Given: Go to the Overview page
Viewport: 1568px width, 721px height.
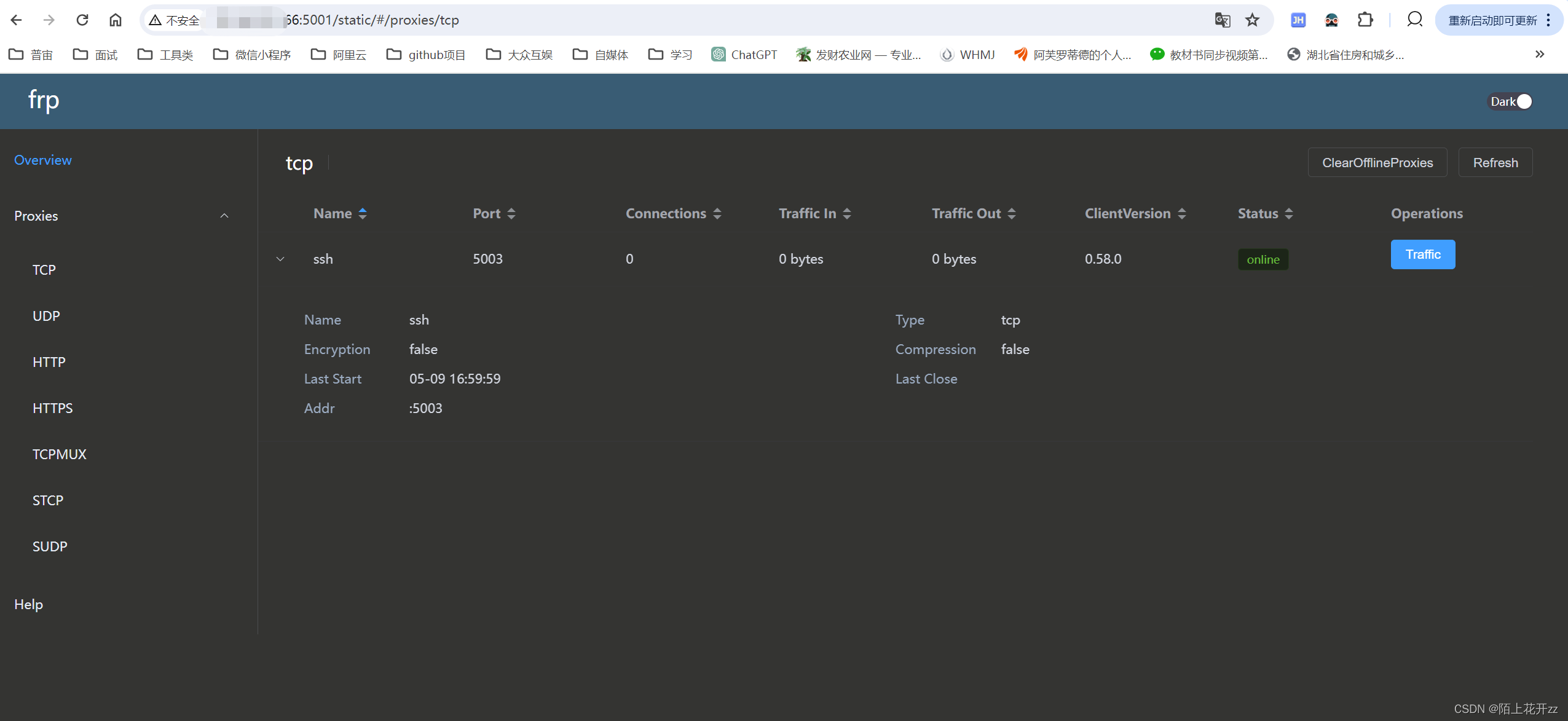Looking at the screenshot, I should tap(43, 160).
